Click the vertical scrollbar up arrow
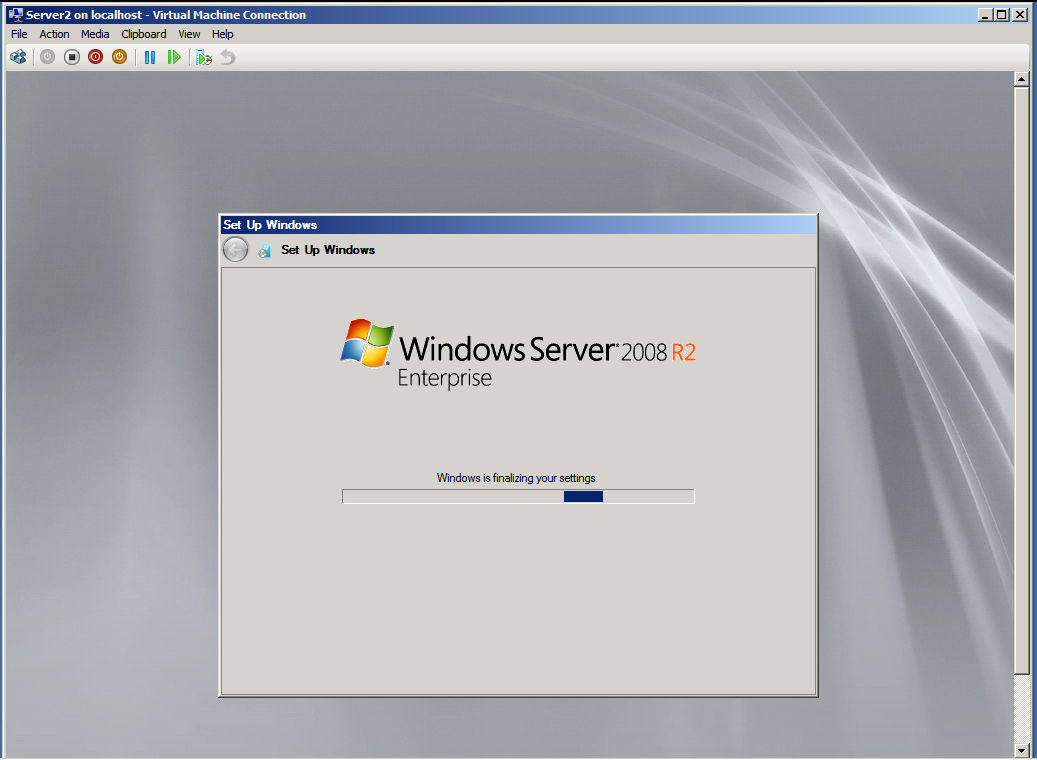The image size is (1037, 760). click(1022, 79)
